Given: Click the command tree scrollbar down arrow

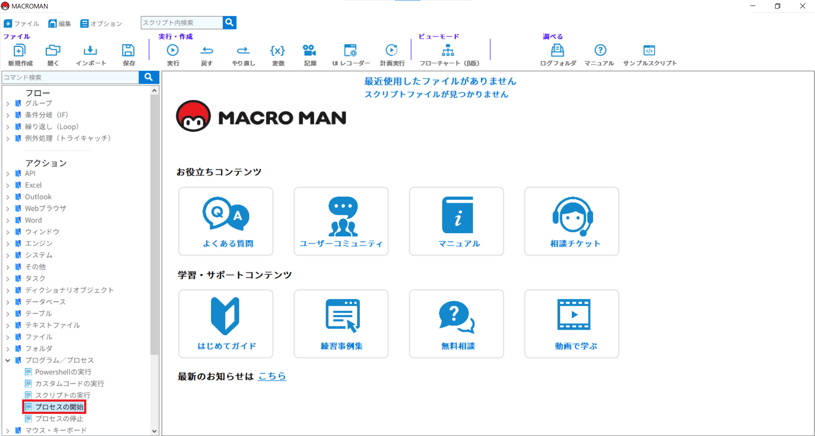Looking at the screenshot, I should pyautogui.click(x=154, y=431).
